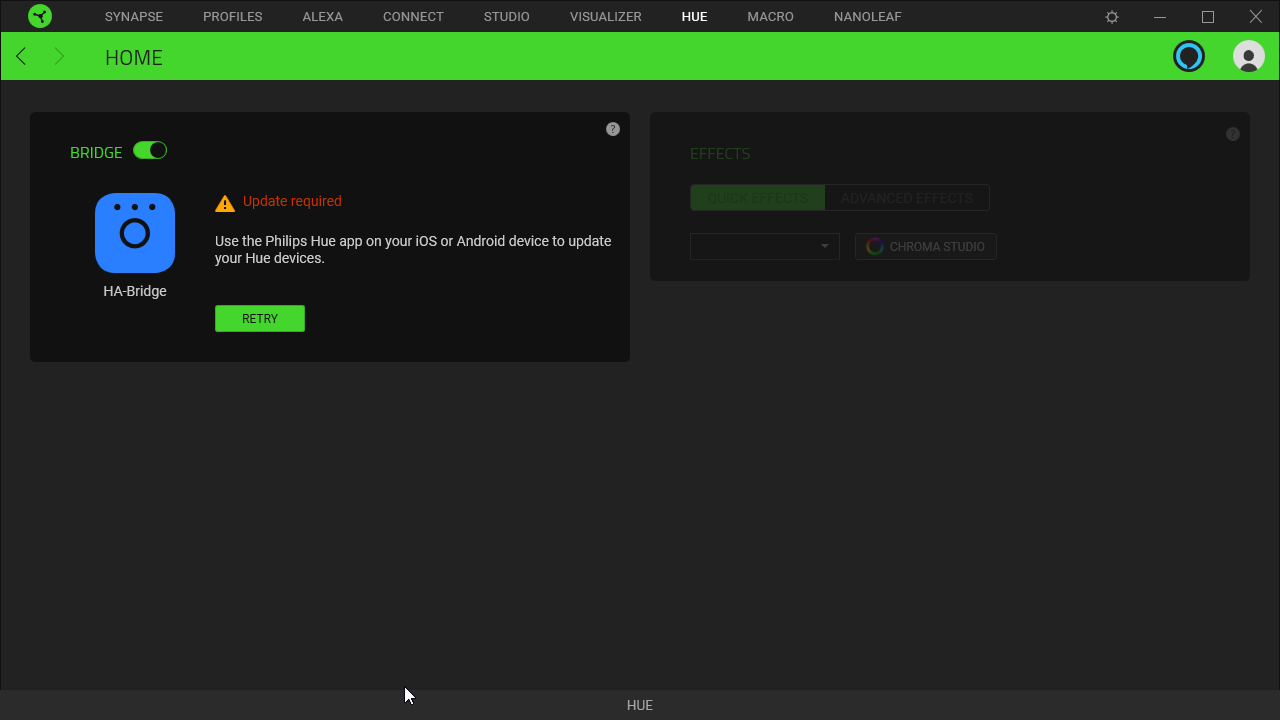Switch to the Synapse tab
The width and height of the screenshot is (1280, 720).
tap(134, 17)
